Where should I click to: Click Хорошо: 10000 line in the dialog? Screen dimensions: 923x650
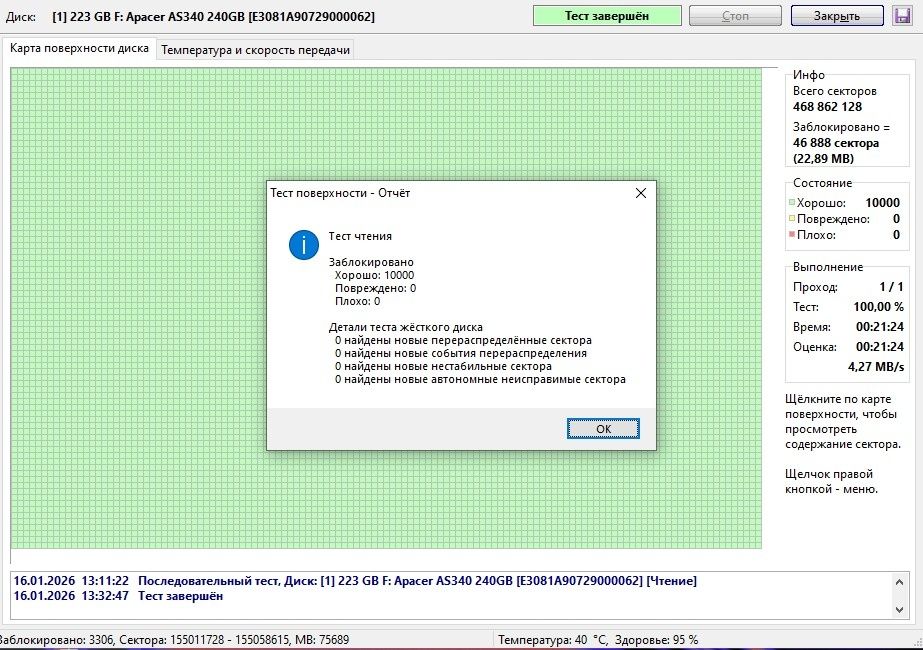click(x=374, y=275)
